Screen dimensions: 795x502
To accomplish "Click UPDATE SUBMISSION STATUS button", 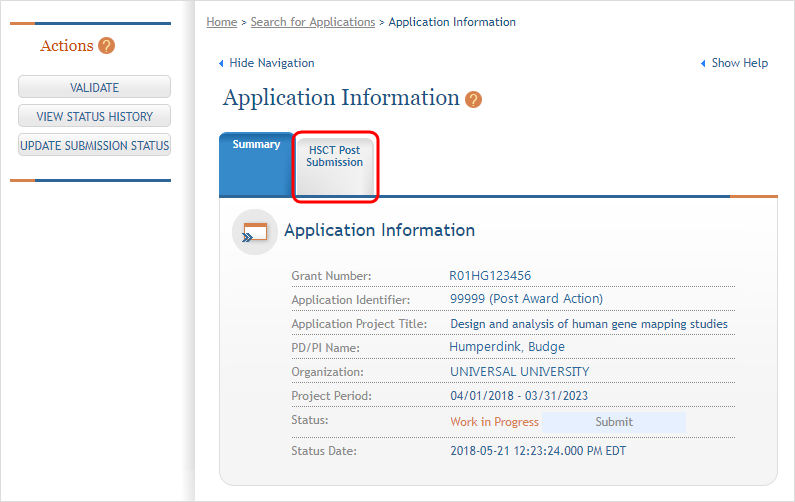I will point(94,145).
